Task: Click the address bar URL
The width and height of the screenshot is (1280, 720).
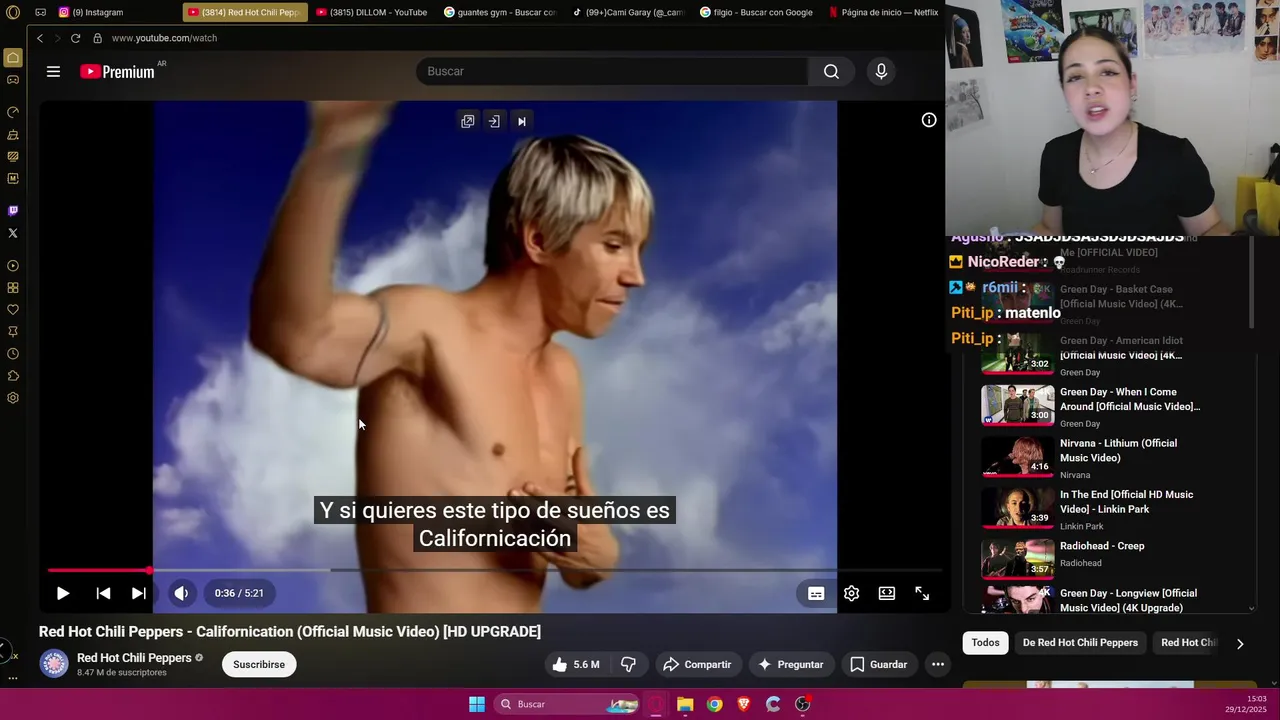Action: click(x=164, y=38)
